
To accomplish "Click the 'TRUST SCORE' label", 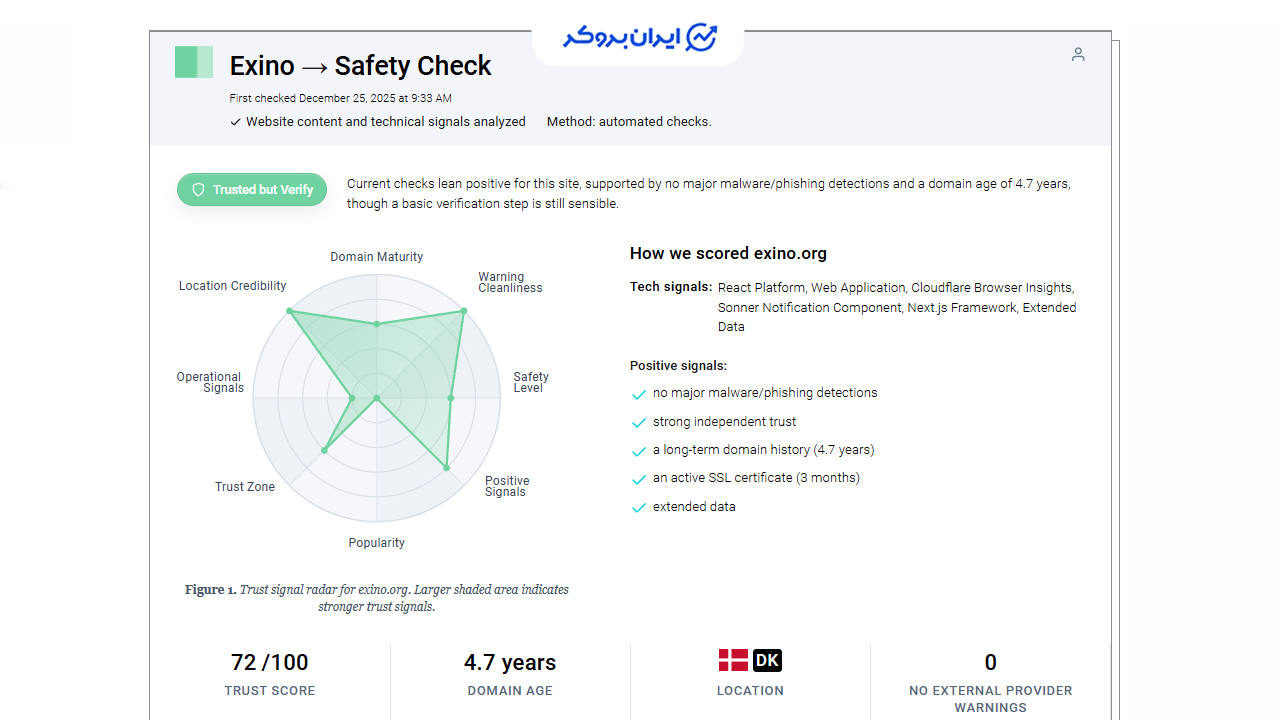I will (270, 691).
